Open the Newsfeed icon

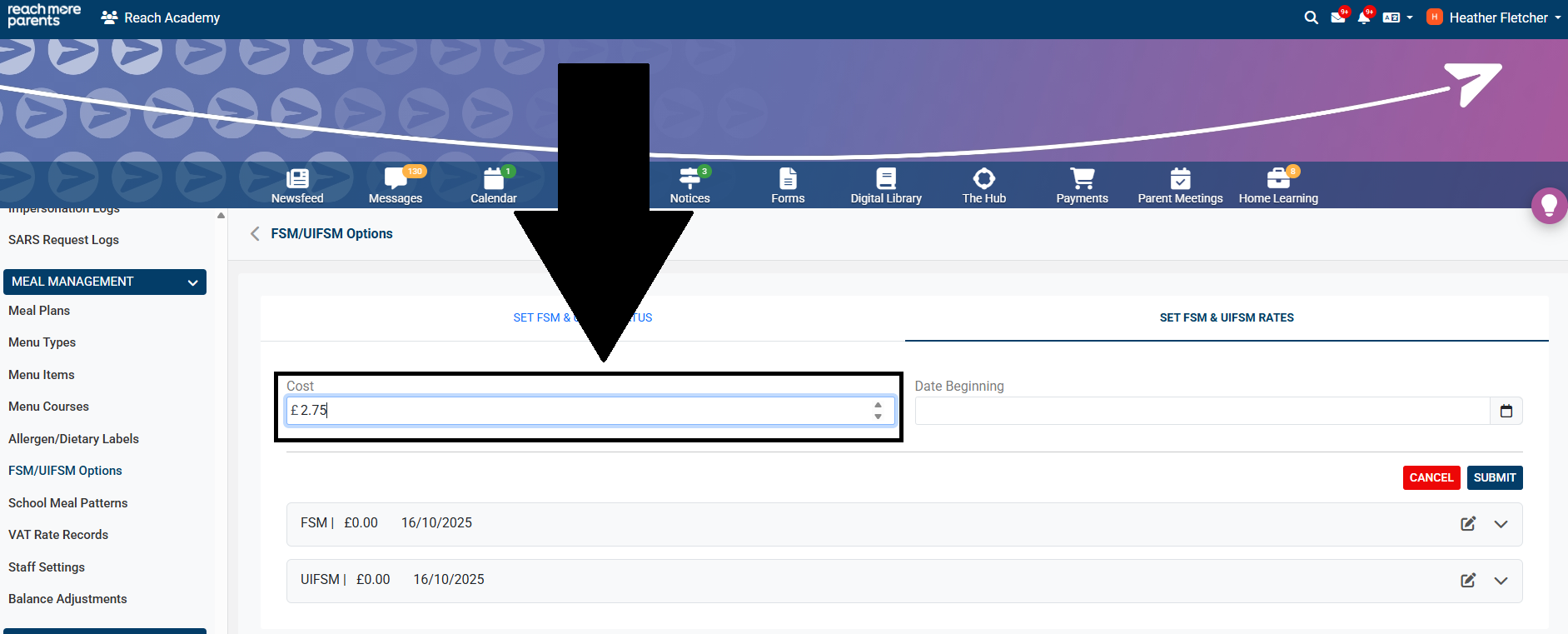297,179
